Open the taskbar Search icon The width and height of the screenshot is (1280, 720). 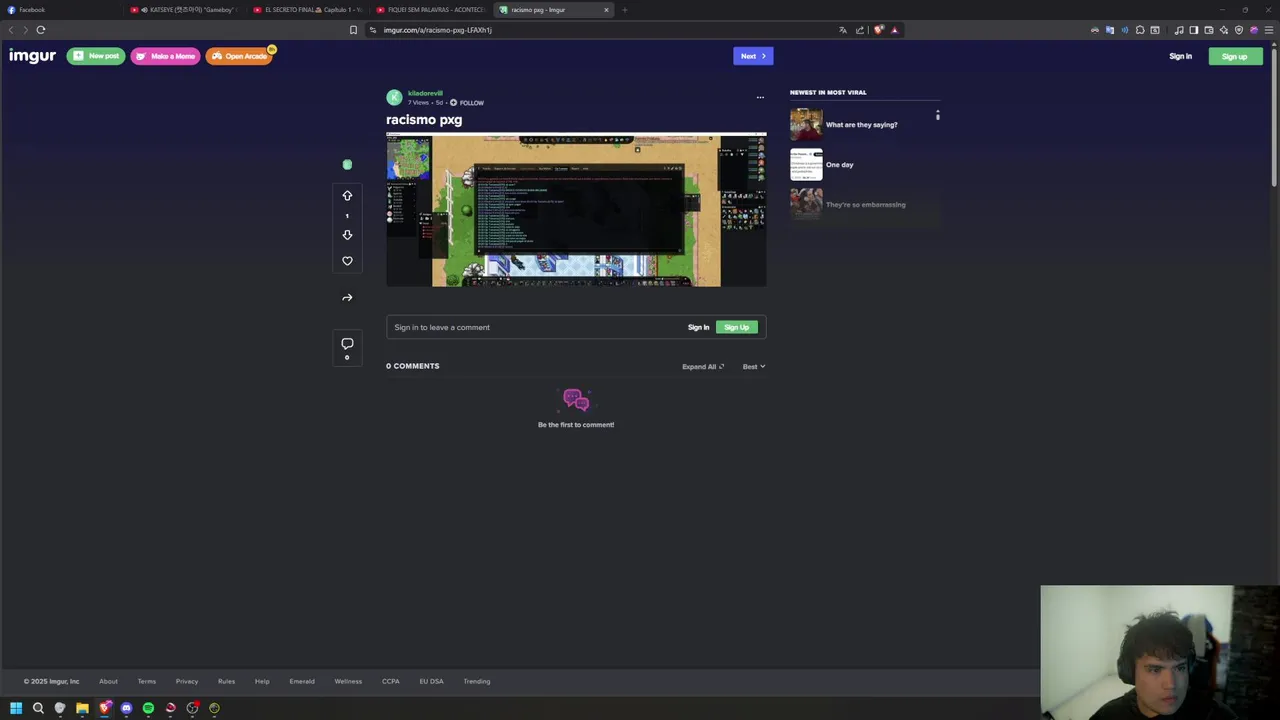pos(38,708)
